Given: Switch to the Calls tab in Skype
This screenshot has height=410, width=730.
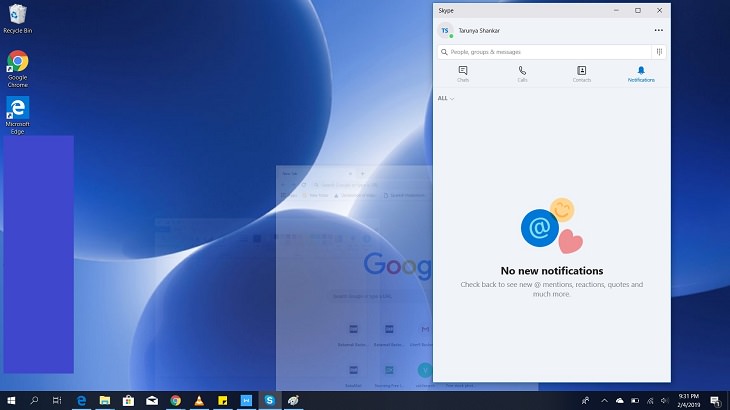Looking at the screenshot, I should point(522,74).
